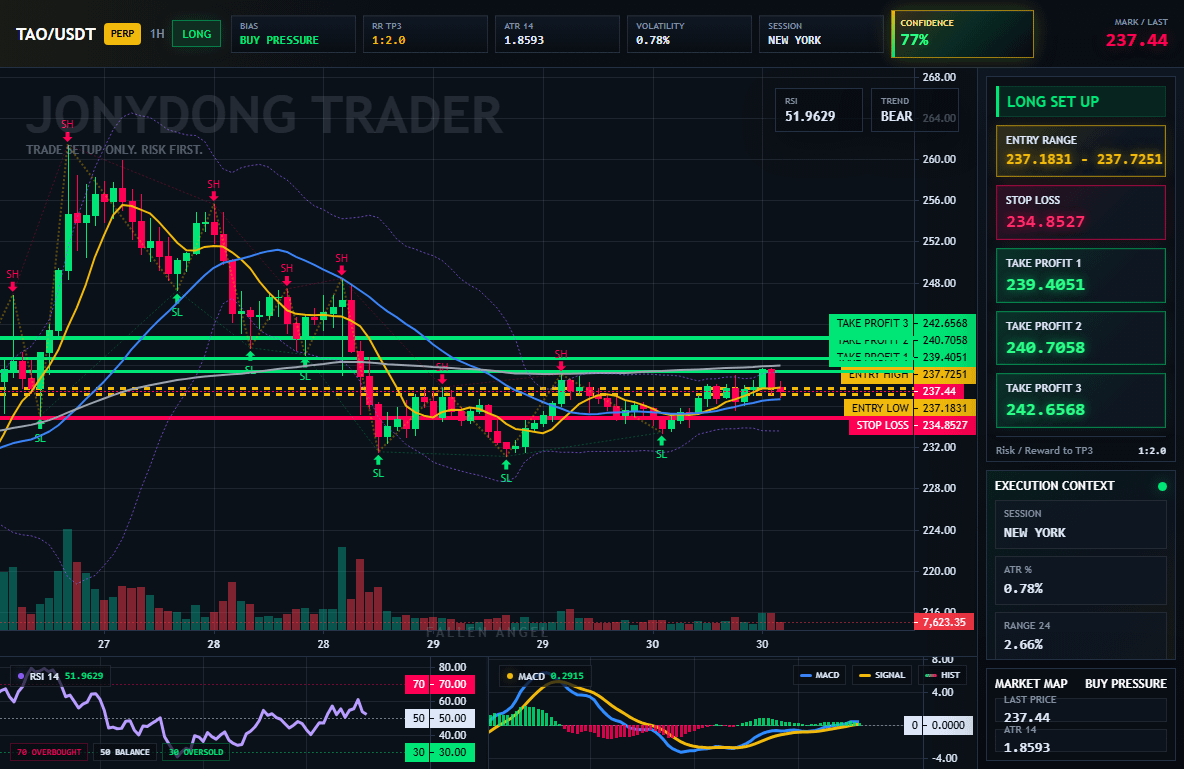
Task: Click the TAO/USDT pair title
Action: (x=56, y=34)
